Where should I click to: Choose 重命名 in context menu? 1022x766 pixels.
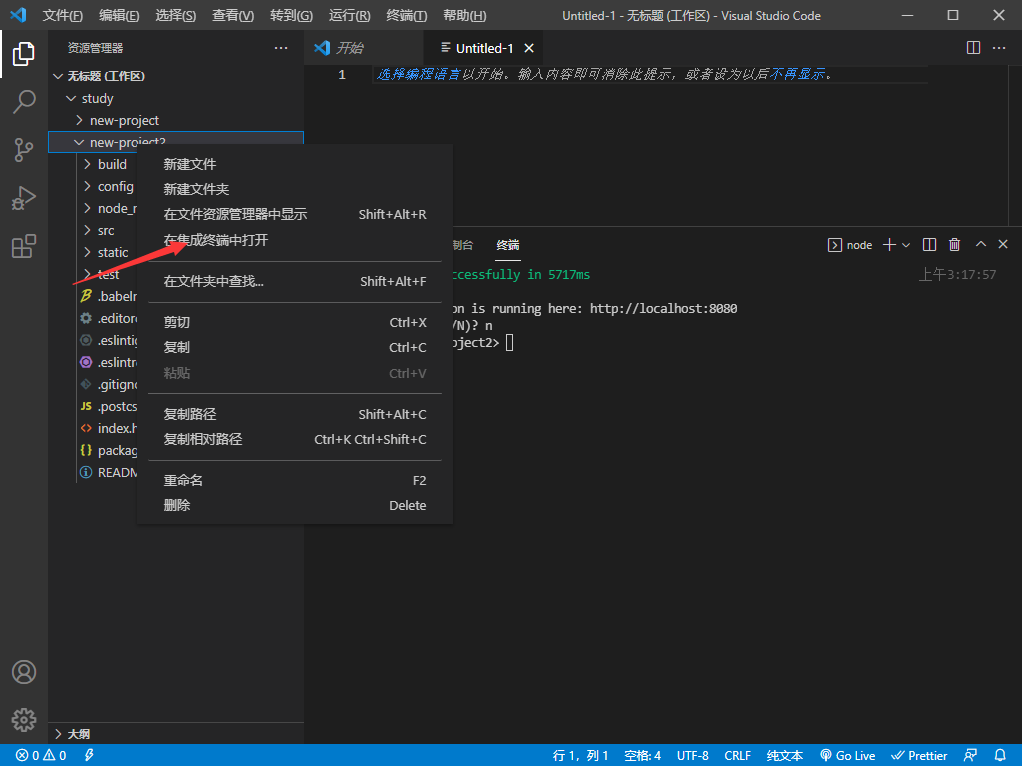pyautogui.click(x=295, y=480)
